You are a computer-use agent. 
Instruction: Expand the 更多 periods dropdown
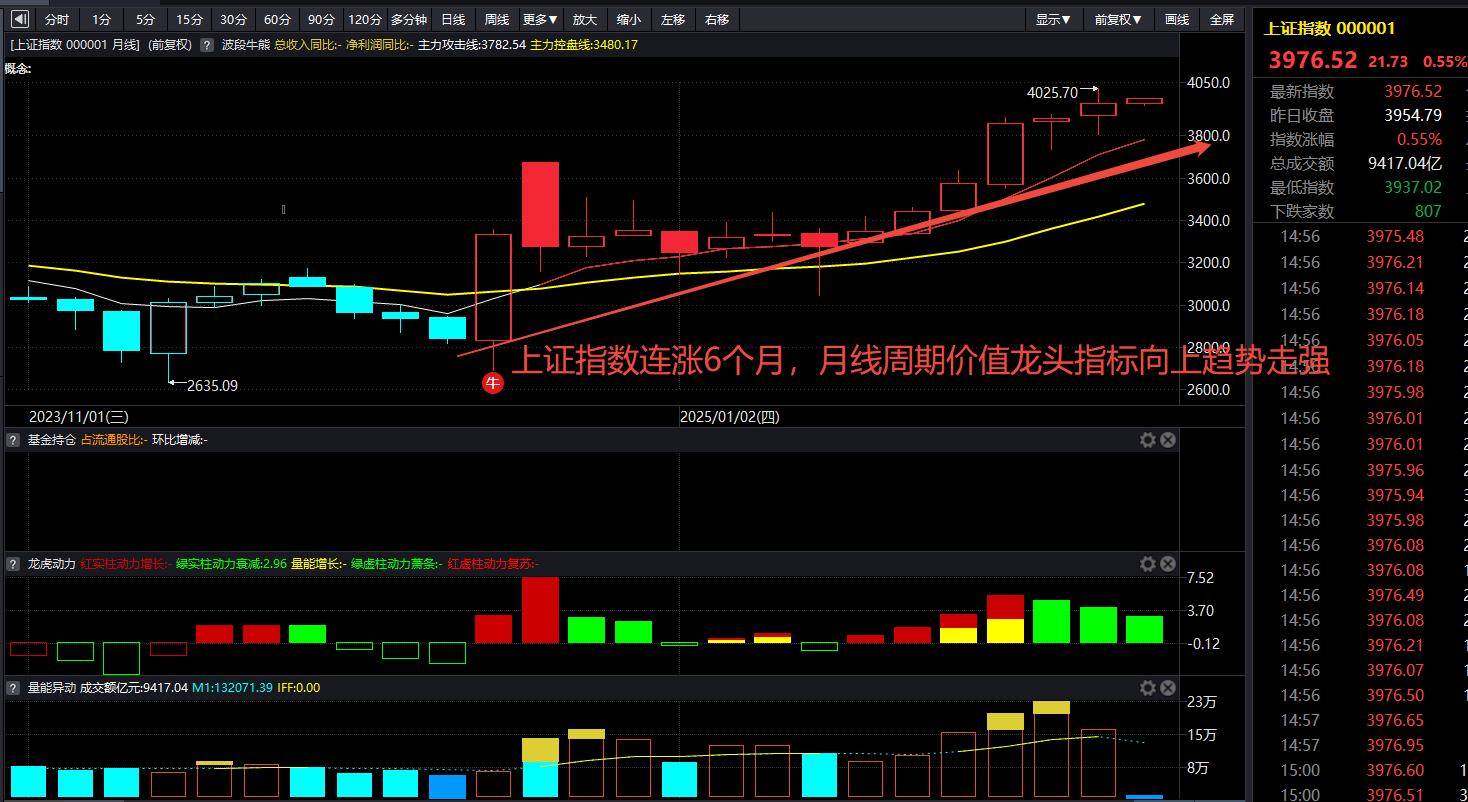[x=541, y=19]
